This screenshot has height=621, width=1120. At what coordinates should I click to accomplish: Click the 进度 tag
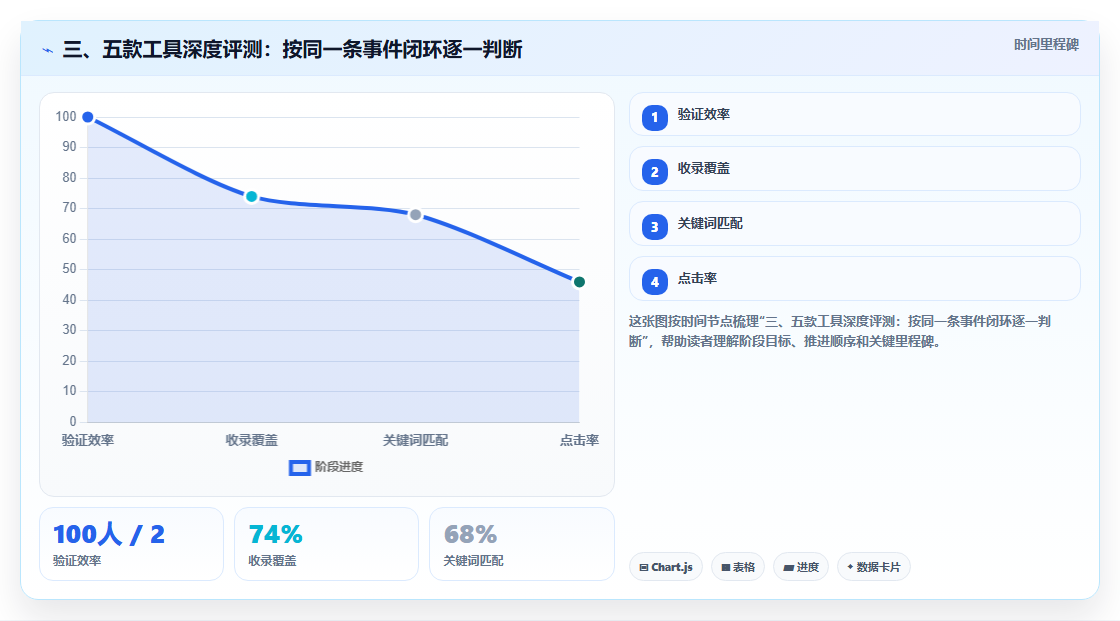pos(801,567)
